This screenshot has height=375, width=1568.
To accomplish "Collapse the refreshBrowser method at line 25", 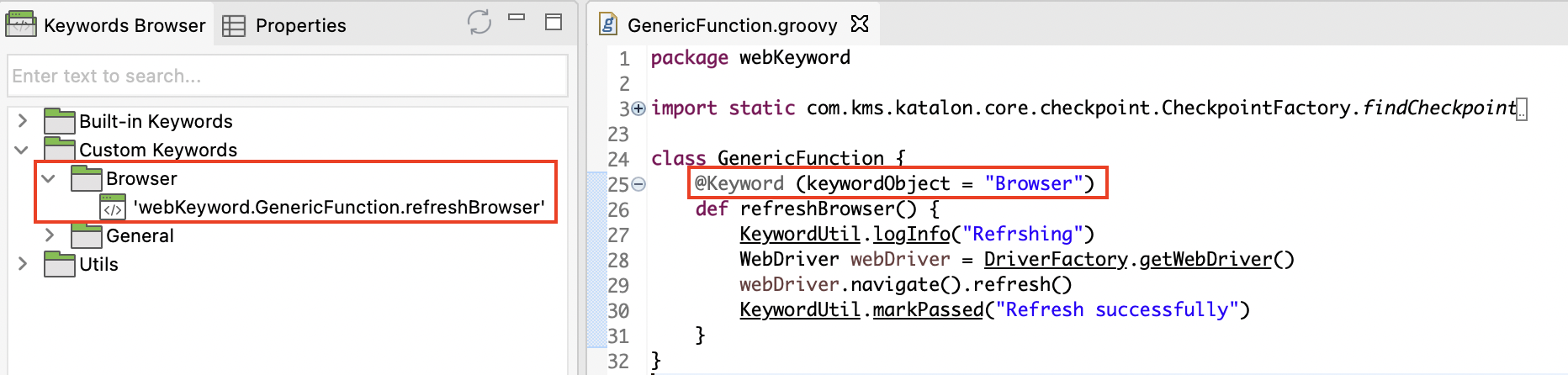I will click(638, 184).
